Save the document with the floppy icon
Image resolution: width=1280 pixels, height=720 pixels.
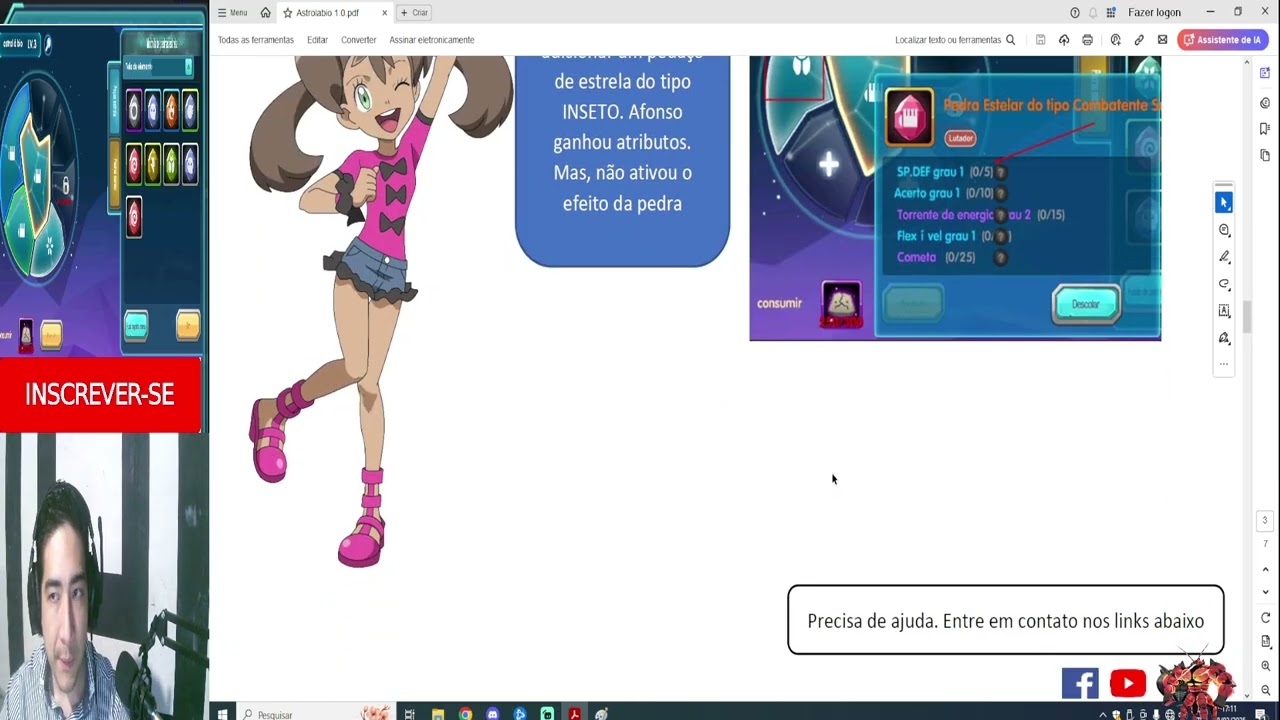1040,40
